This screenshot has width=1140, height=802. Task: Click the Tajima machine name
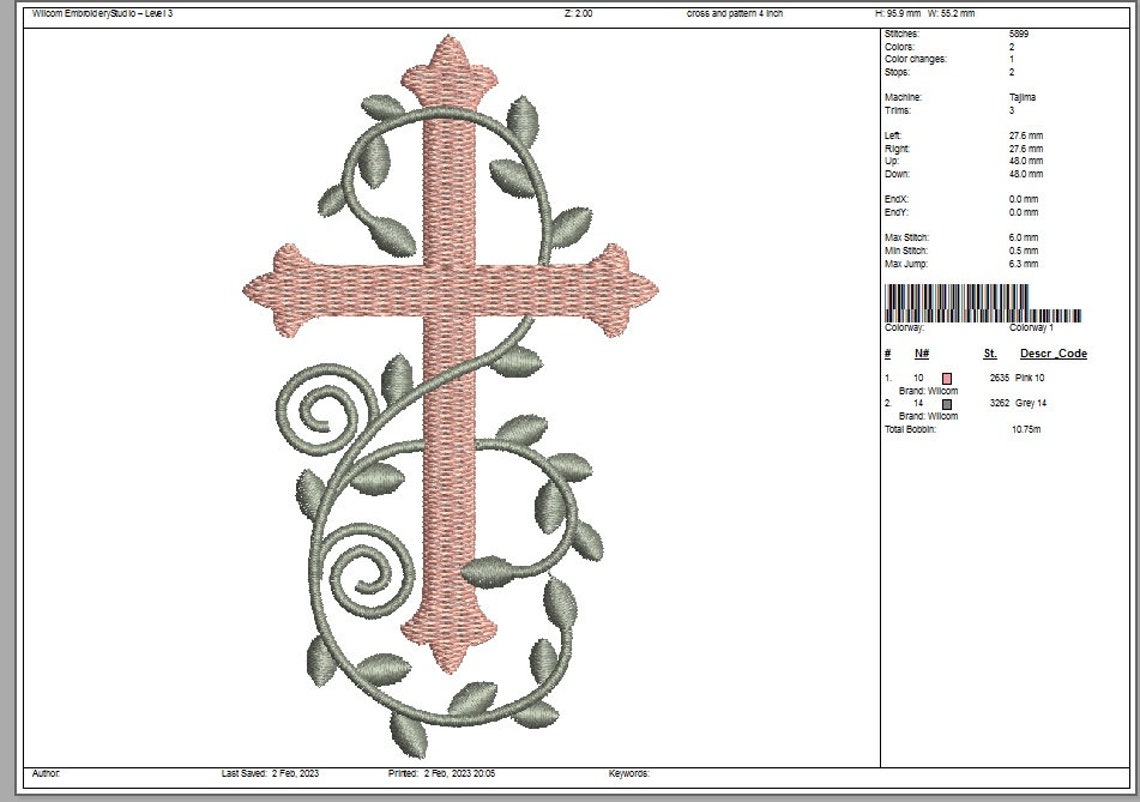1023,97
